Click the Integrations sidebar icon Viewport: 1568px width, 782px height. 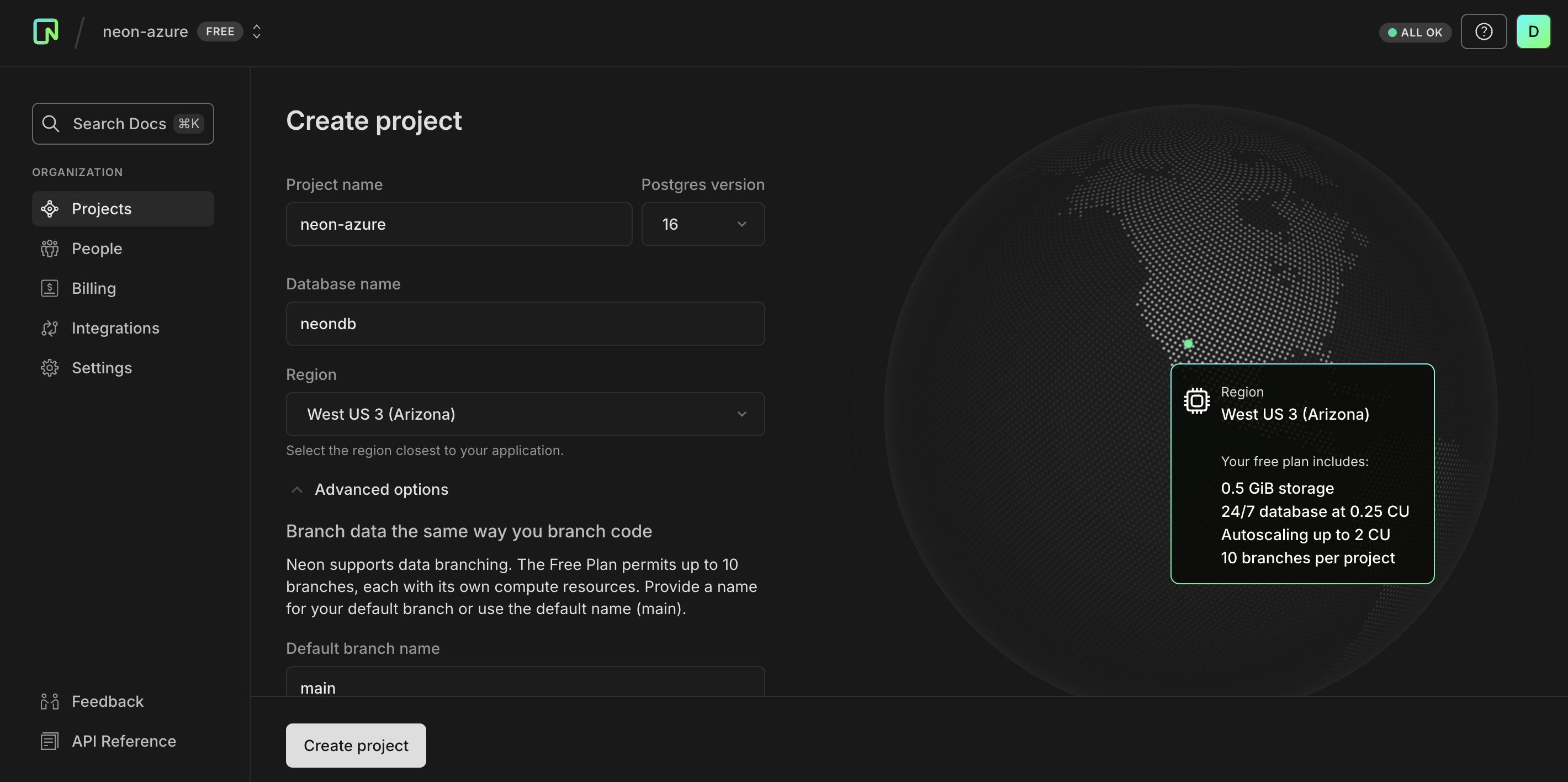[49, 328]
